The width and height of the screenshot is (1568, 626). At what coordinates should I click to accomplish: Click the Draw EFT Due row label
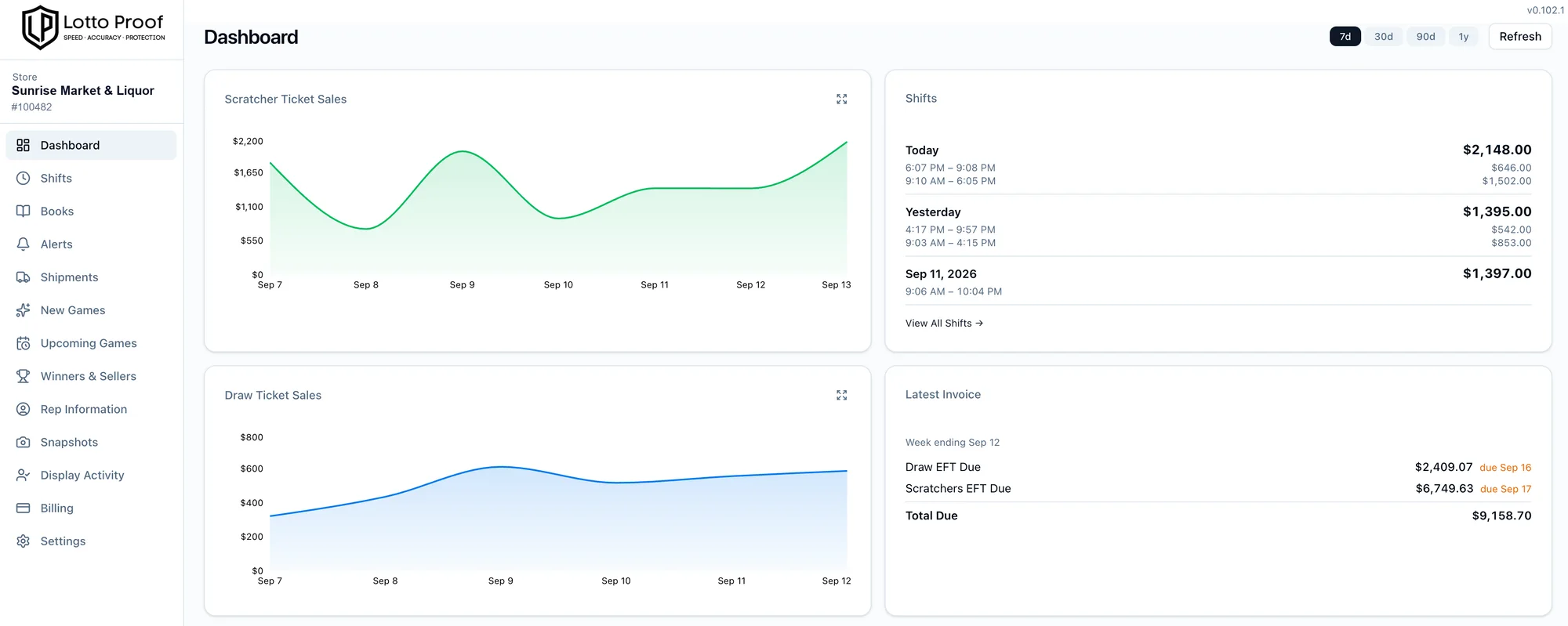click(943, 467)
